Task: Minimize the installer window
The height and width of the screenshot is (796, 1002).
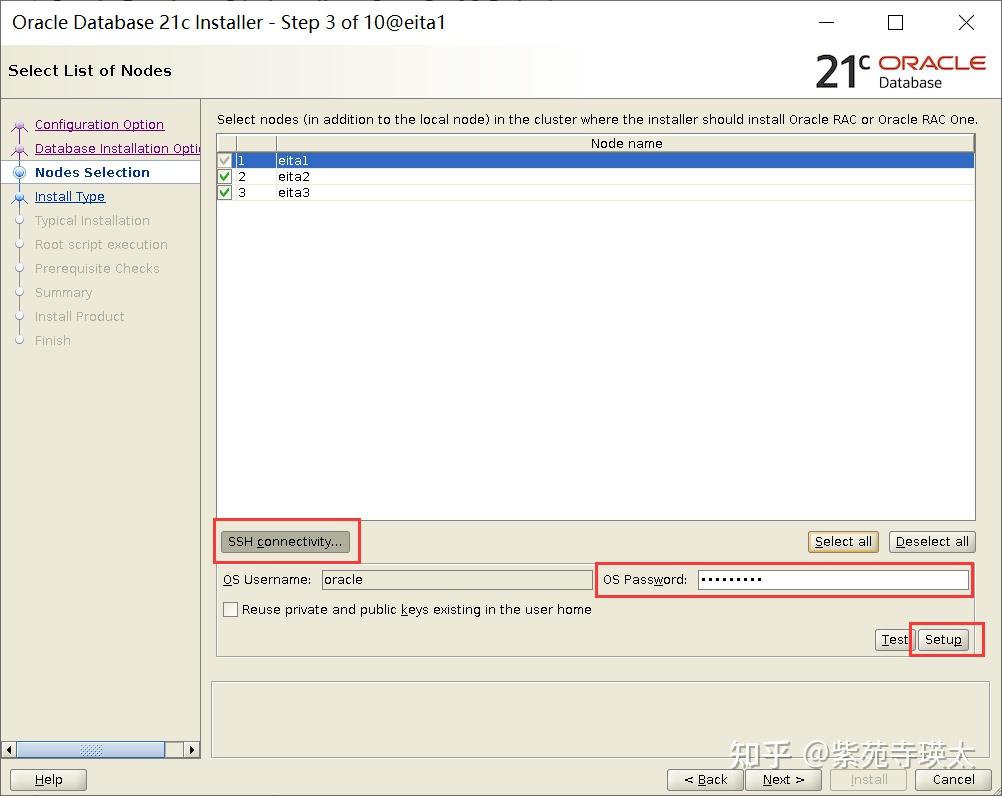Action: pyautogui.click(x=826, y=23)
